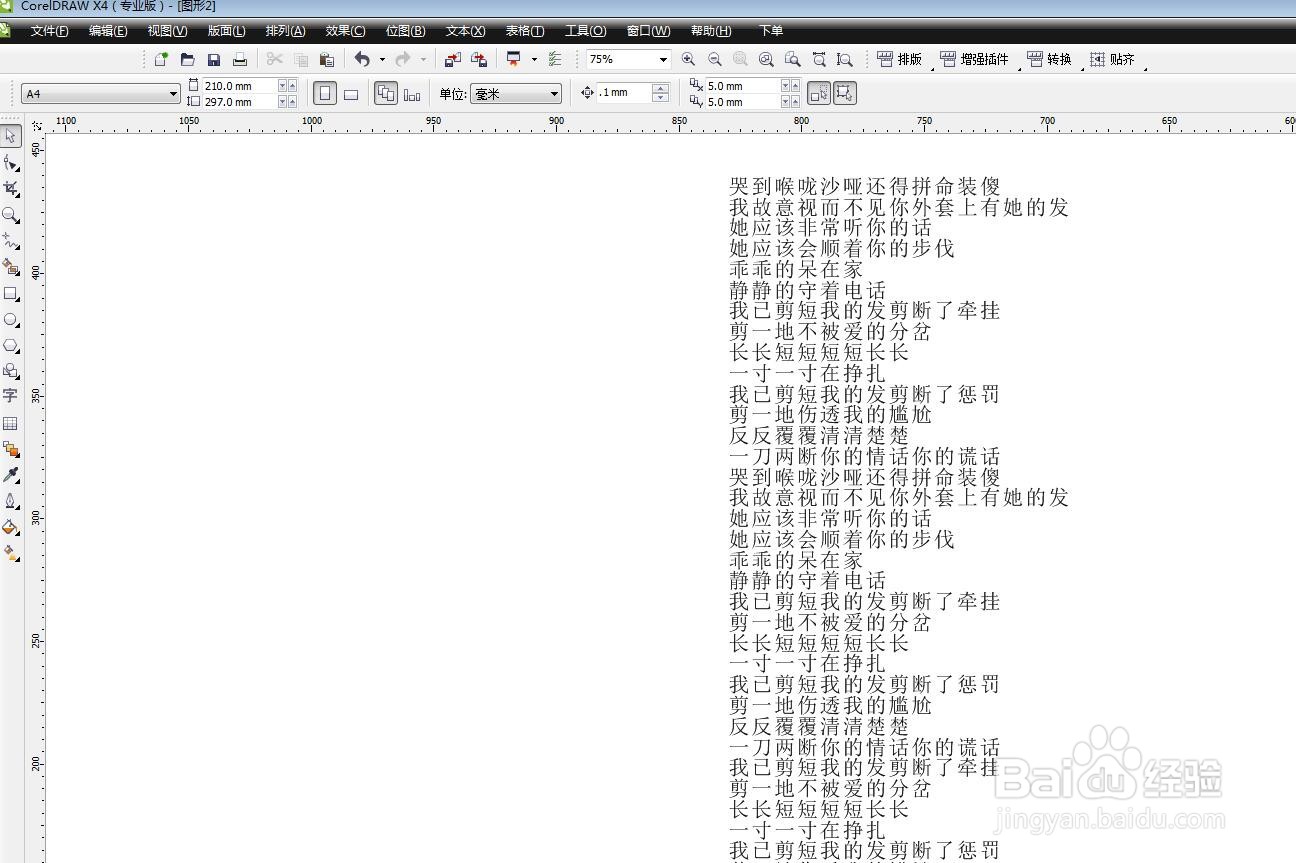This screenshot has height=863, width=1296.
Task: Select the Fill bucket tool
Action: (x=11, y=527)
